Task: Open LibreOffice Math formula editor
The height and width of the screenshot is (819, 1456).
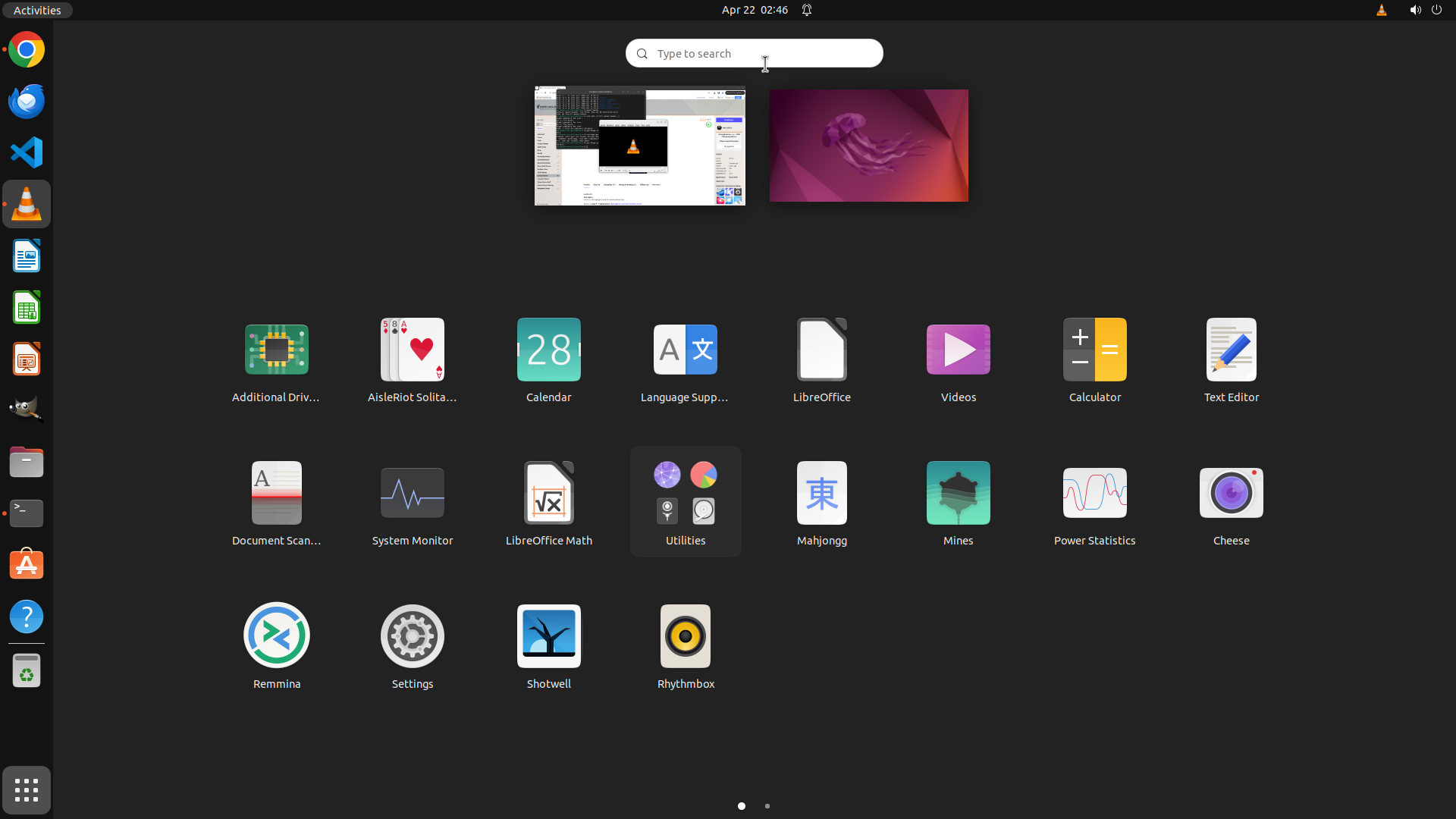Action: click(x=548, y=494)
